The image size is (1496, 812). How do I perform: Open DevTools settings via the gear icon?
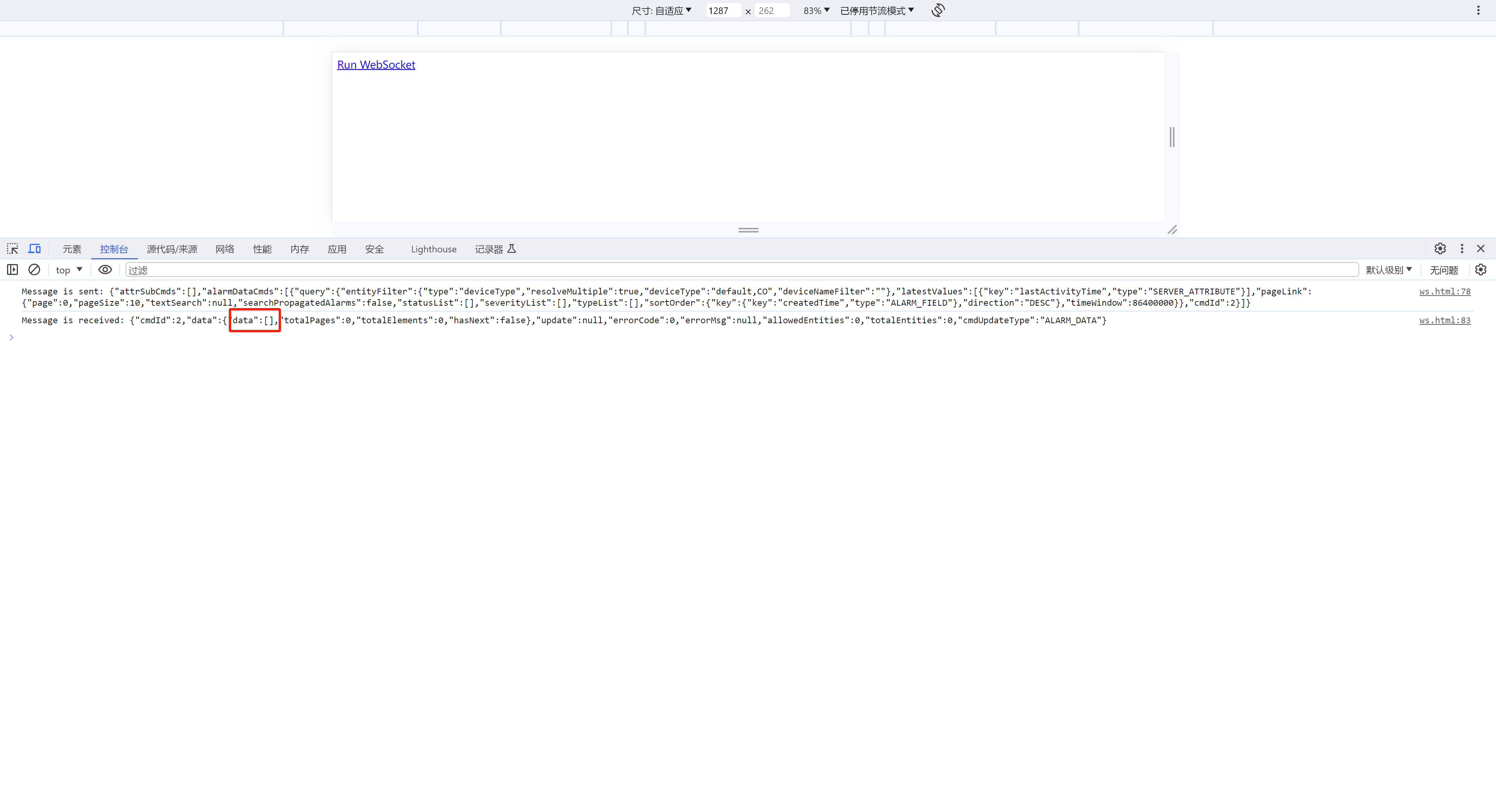click(x=1440, y=248)
